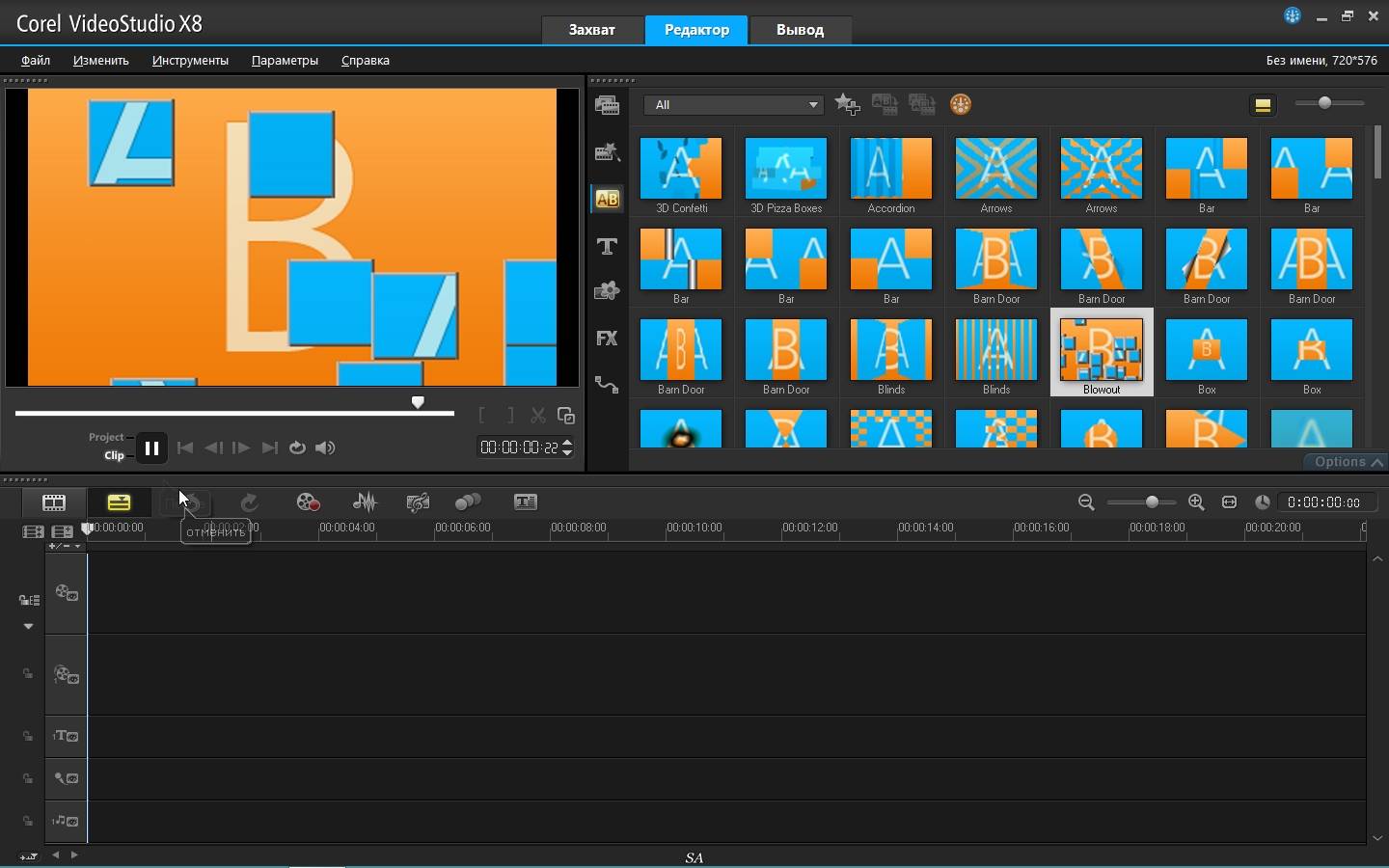1389x868 pixels.
Task: Apply random effects to video track
Action: click(922, 104)
